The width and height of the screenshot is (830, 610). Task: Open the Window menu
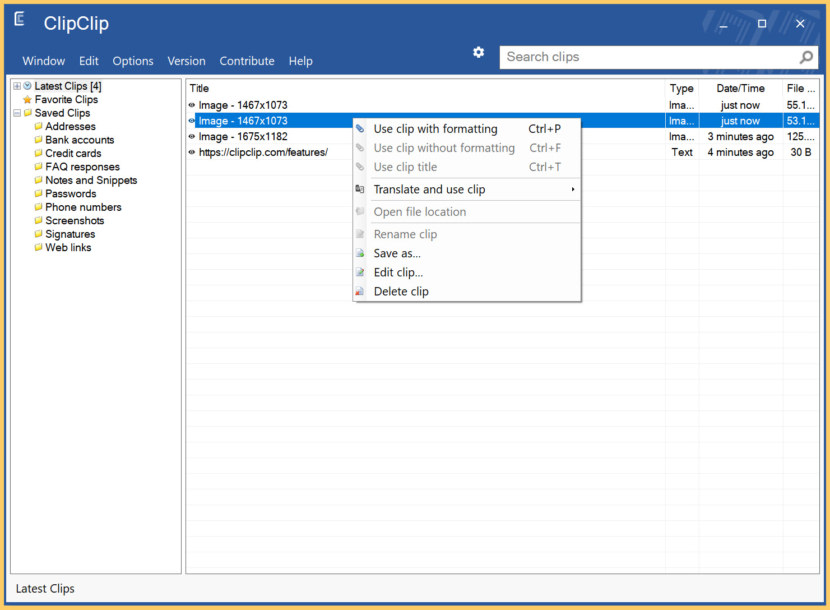[43, 61]
